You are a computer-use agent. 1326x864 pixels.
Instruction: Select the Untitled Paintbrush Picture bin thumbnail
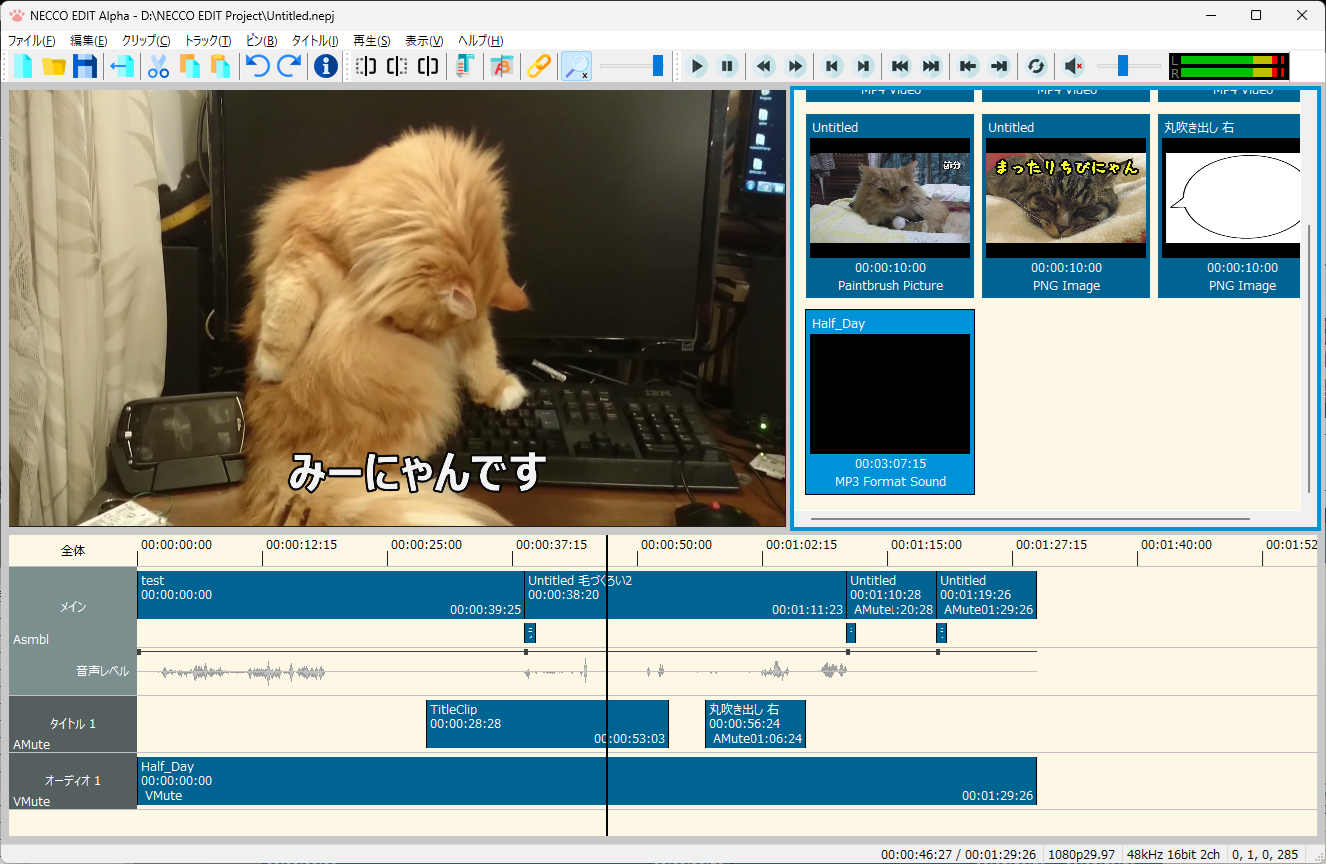pyautogui.click(x=890, y=206)
